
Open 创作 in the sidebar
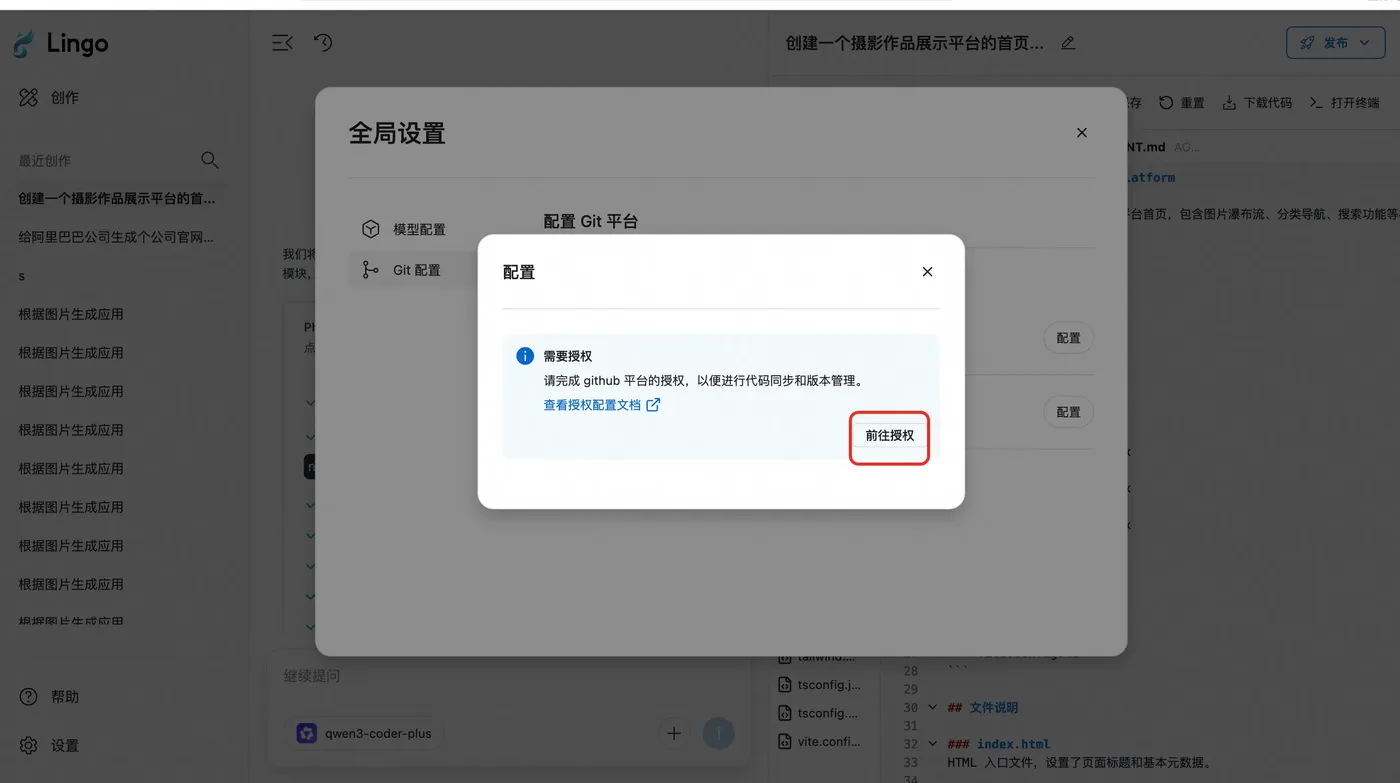tap(50, 97)
